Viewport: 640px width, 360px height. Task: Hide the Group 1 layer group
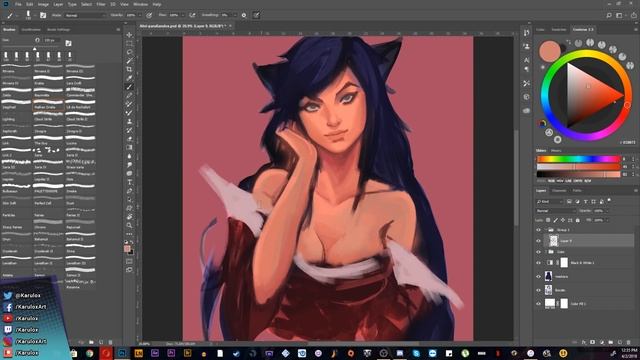(x=538, y=230)
